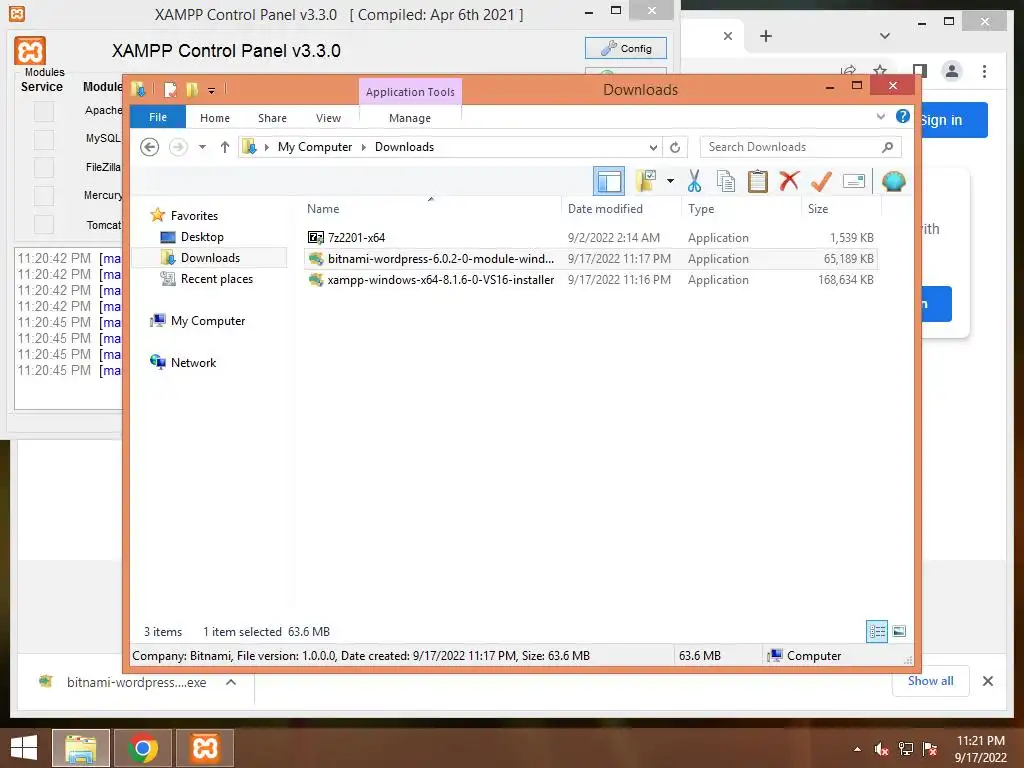Click the search magnifier icon
The width and height of the screenshot is (1024, 768).
point(887,147)
